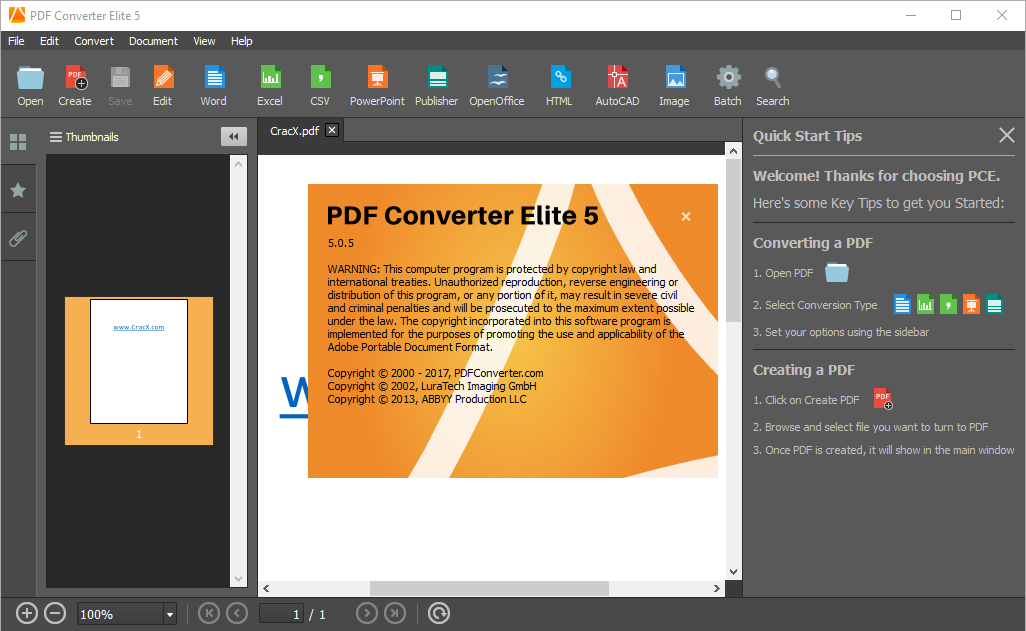Click horizontal scrollbar right arrow
The width and height of the screenshot is (1026, 631).
pyautogui.click(x=716, y=588)
